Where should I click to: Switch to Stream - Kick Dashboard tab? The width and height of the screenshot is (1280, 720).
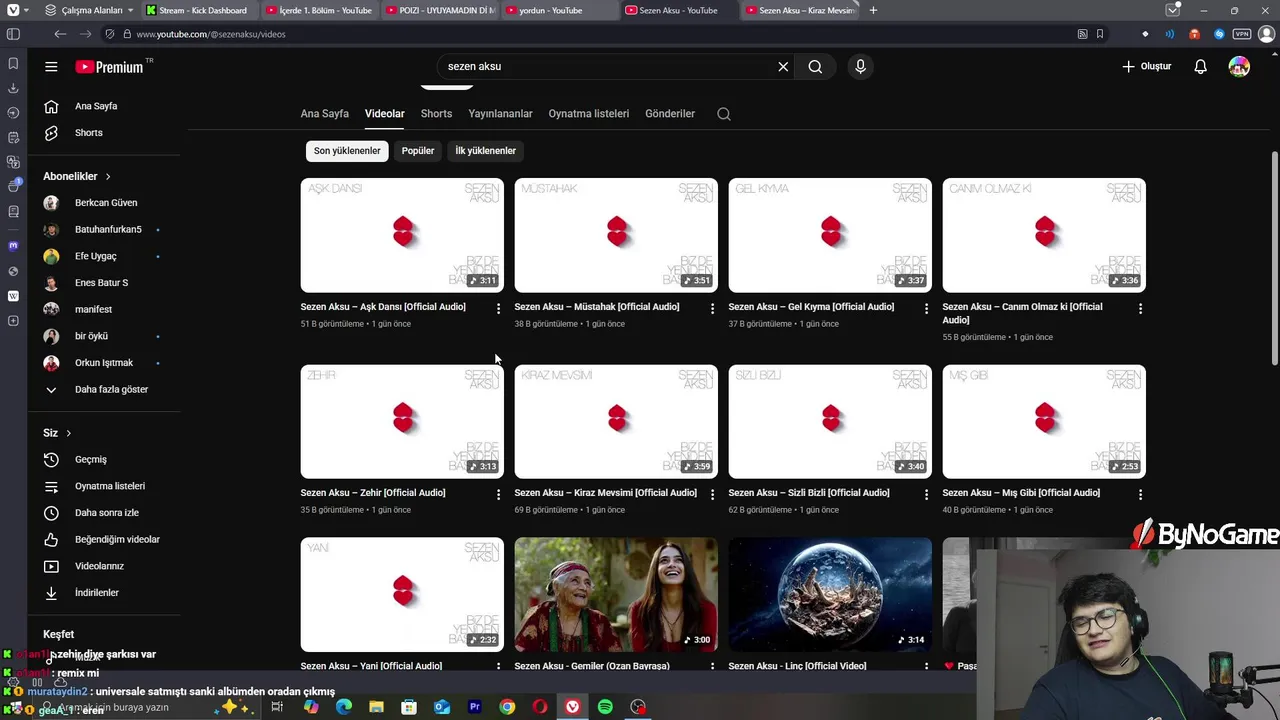pyautogui.click(x=199, y=10)
